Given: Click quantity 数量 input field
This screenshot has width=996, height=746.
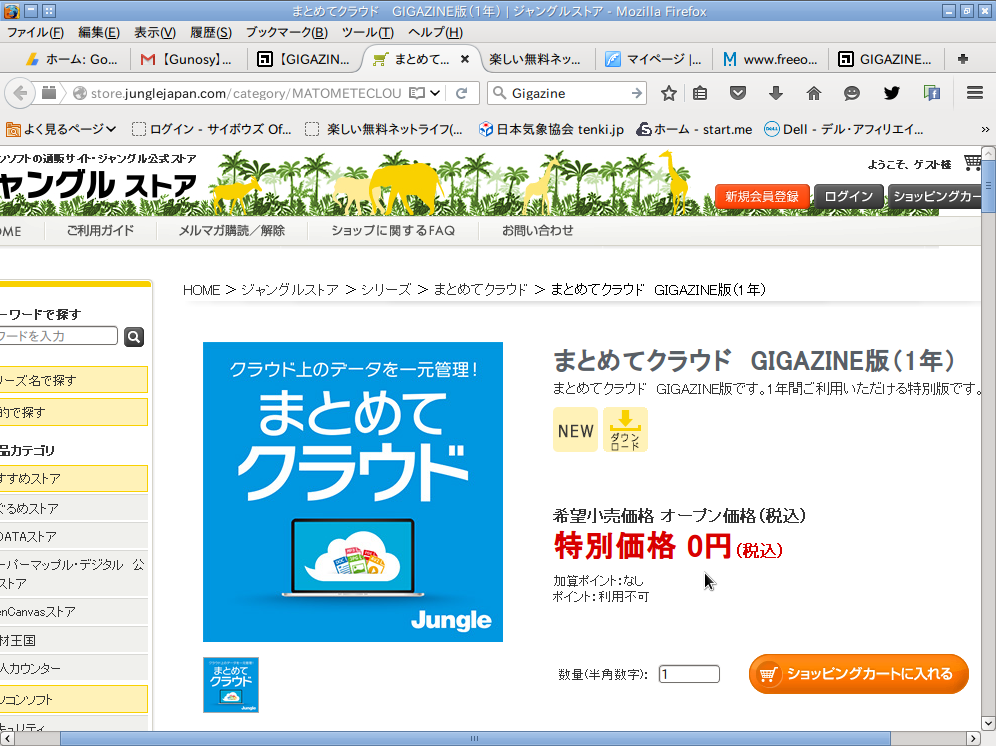Looking at the screenshot, I should pyautogui.click(x=689, y=674).
